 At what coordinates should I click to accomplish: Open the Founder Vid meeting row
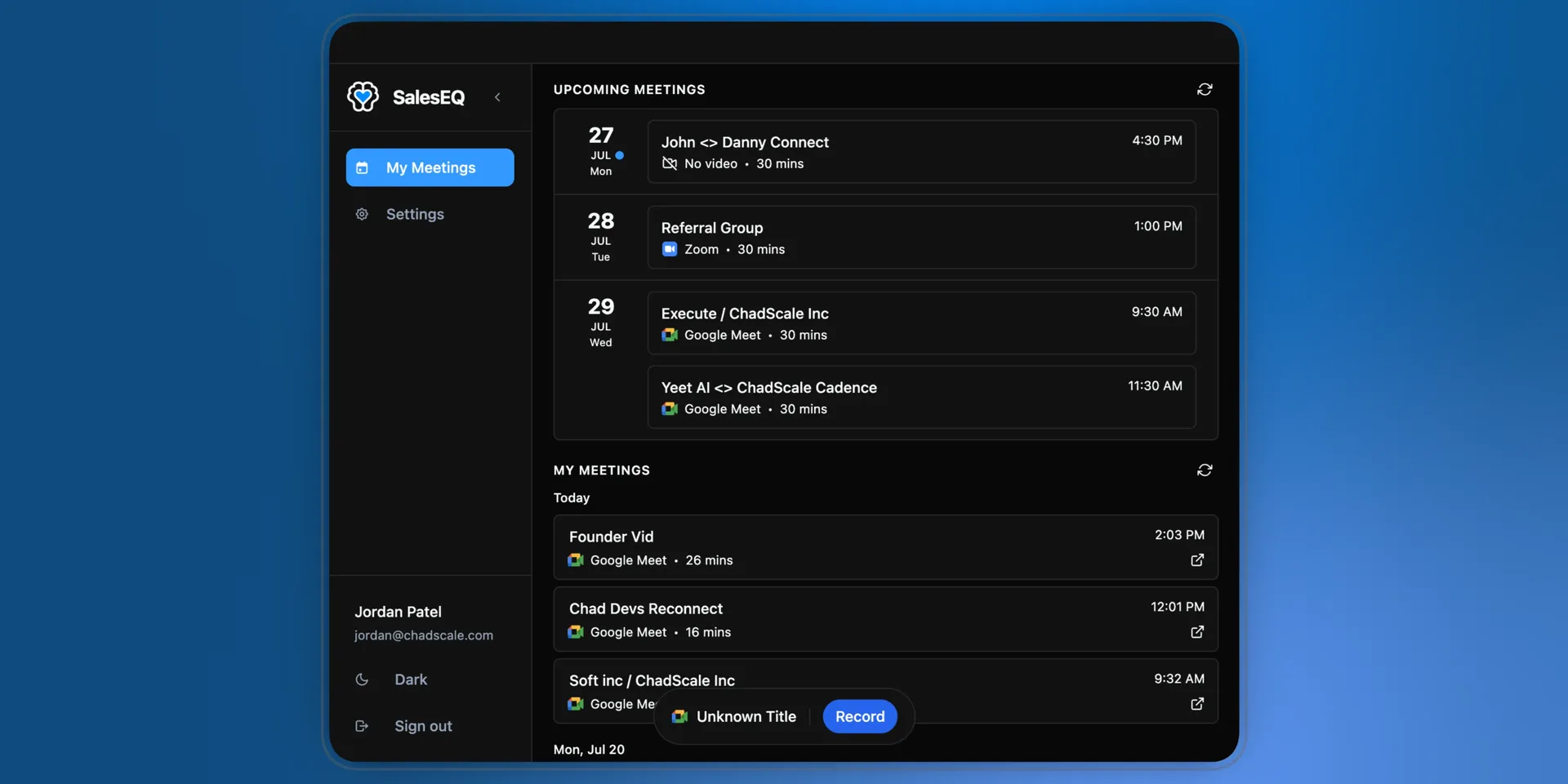coord(885,547)
